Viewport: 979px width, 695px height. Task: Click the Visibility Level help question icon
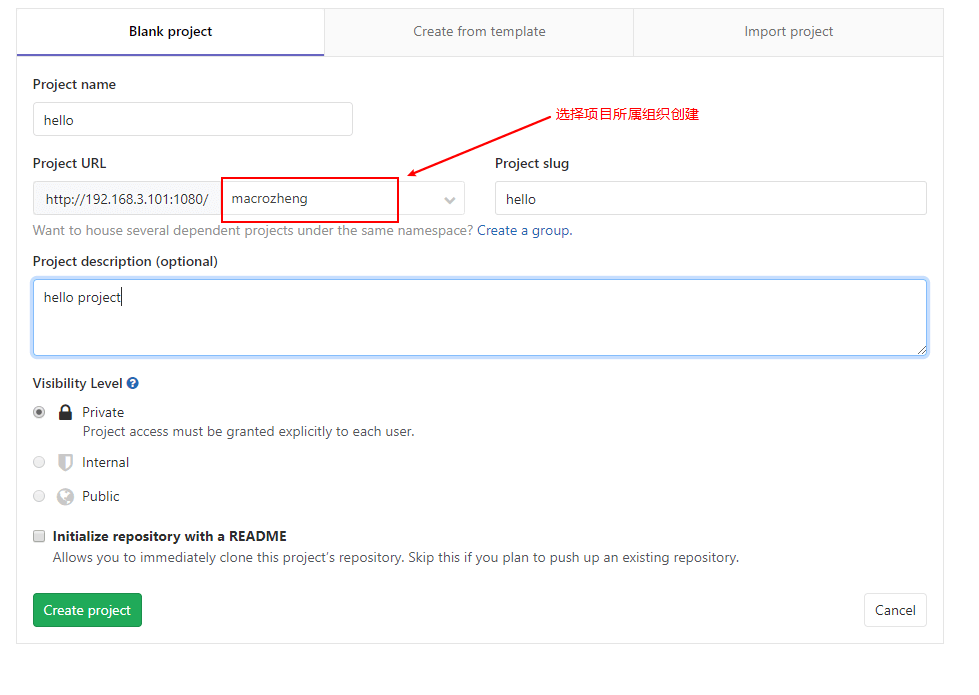132,383
